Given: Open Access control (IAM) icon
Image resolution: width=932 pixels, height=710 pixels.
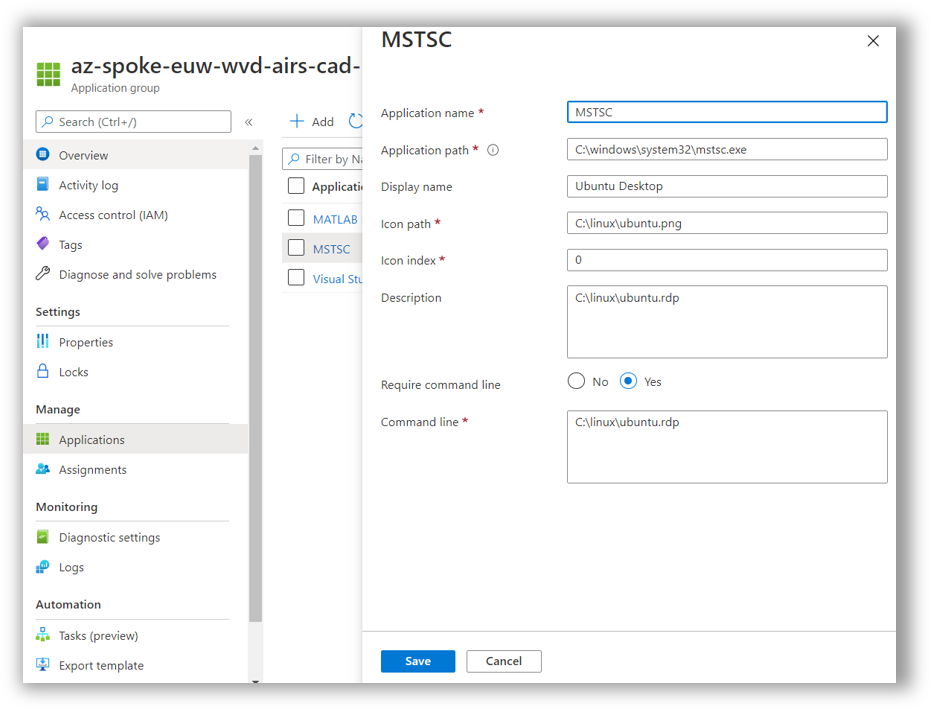Looking at the screenshot, I should (43, 214).
